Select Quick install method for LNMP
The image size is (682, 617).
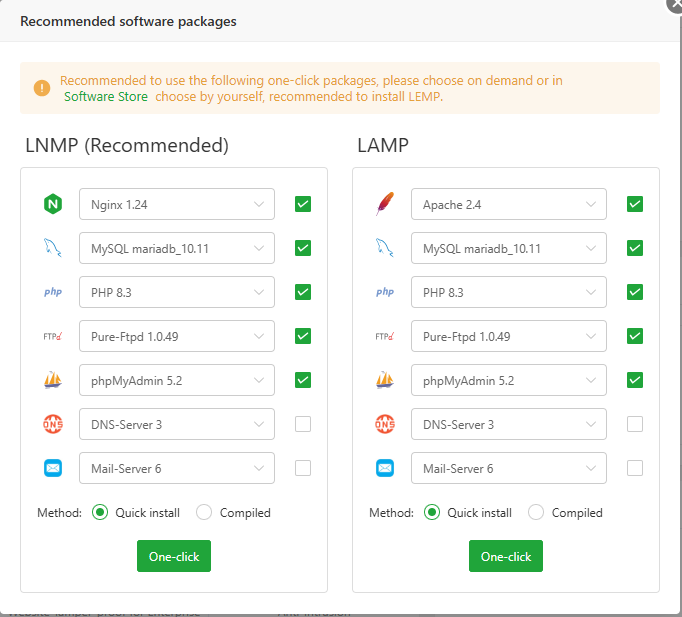point(100,512)
